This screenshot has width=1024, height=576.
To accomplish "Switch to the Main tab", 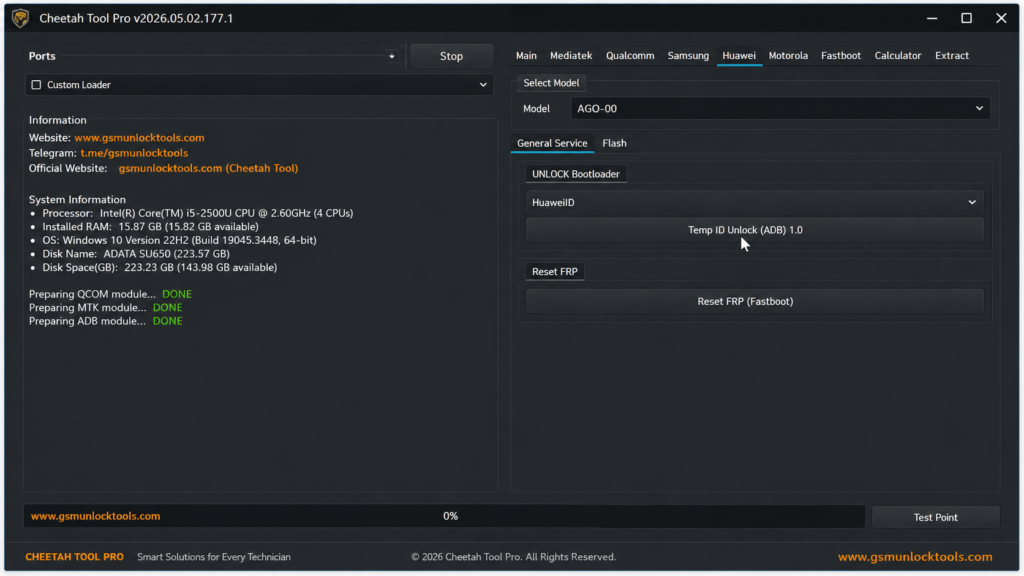I will click(526, 56).
